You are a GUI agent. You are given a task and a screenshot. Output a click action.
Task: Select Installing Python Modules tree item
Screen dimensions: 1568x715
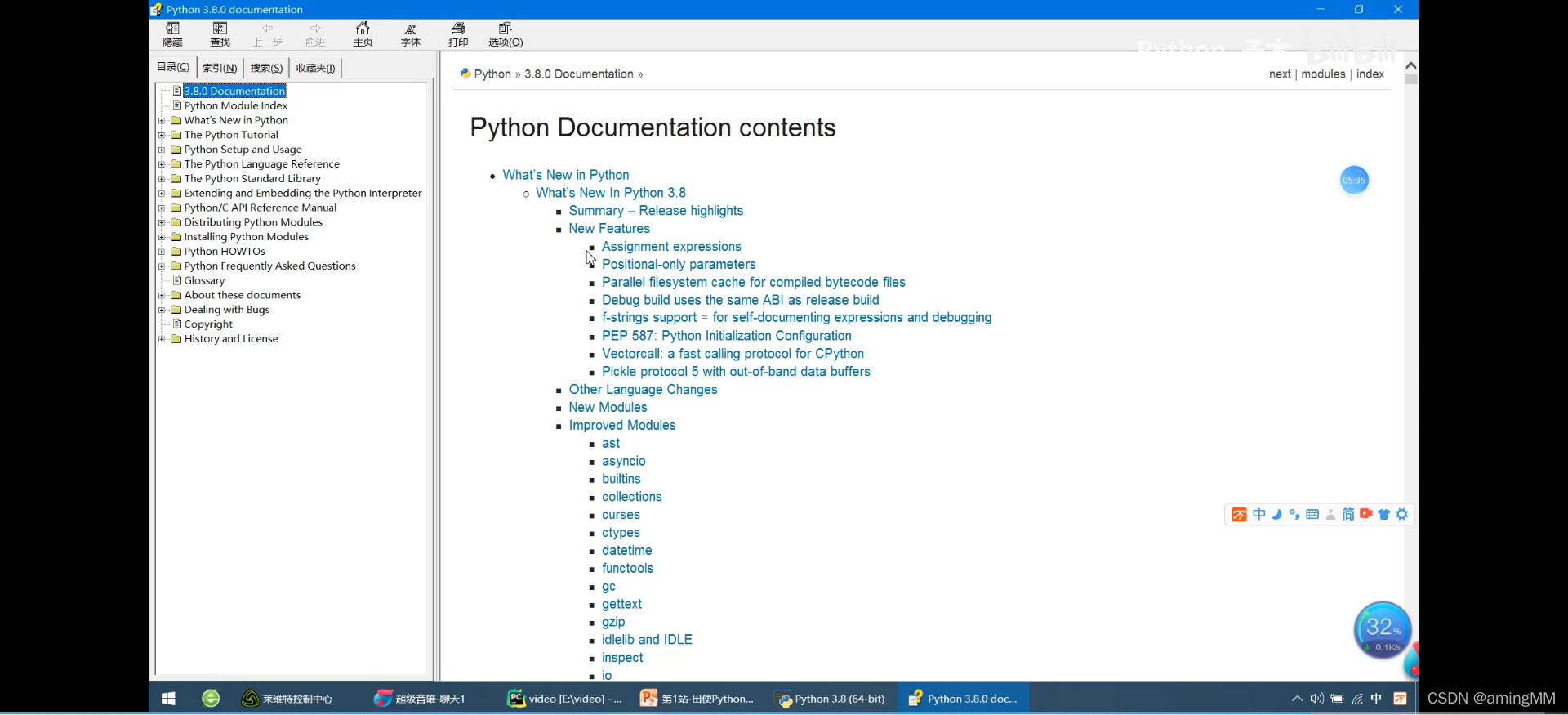click(246, 237)
